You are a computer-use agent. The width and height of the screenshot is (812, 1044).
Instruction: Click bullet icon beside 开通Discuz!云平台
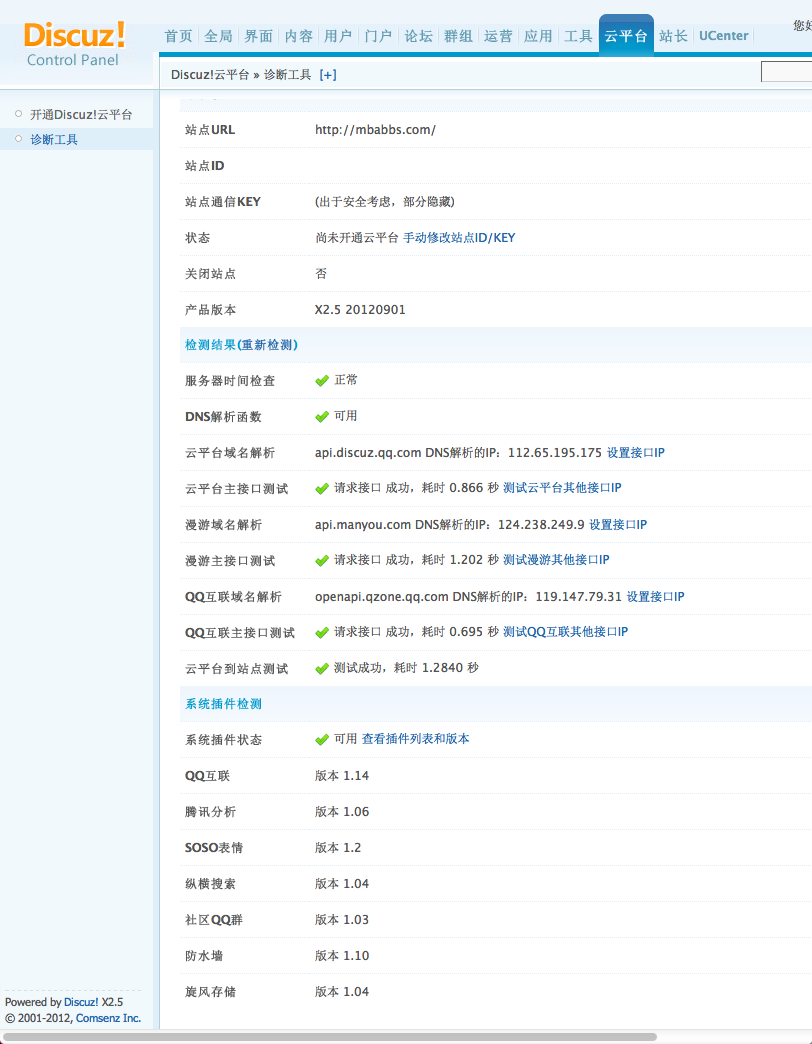pos(19,114)
